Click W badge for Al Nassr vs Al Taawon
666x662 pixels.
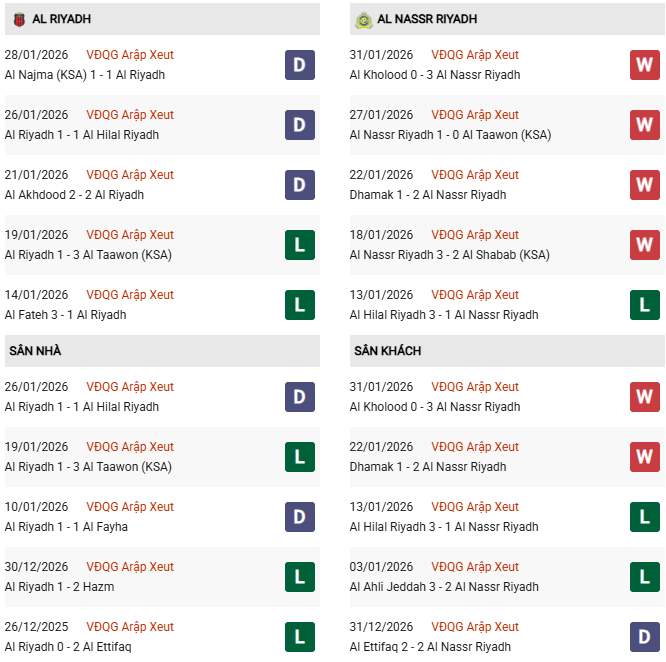pyautogui.click(x=645, y=125)
